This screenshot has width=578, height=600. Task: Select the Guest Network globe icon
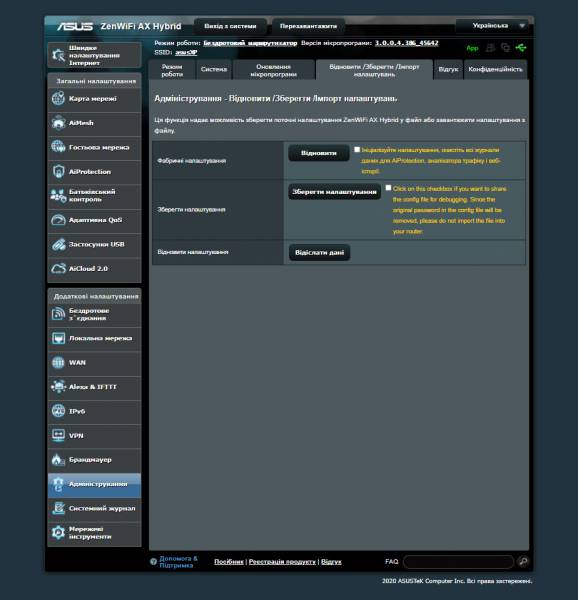(58, 147)
